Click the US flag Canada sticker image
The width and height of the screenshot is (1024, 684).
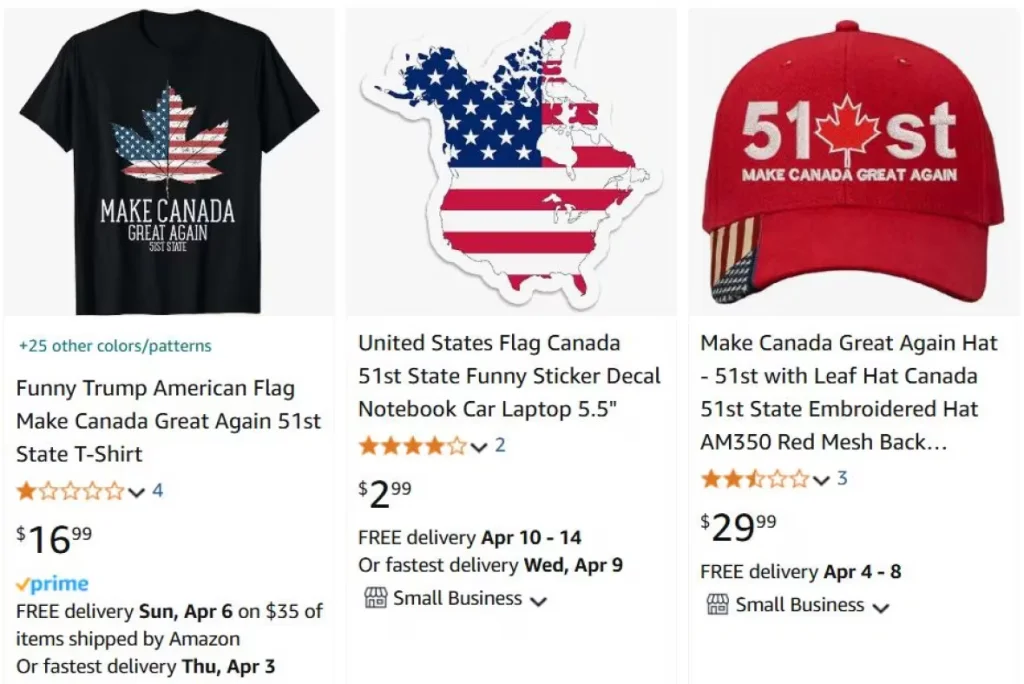pos(510,160)
